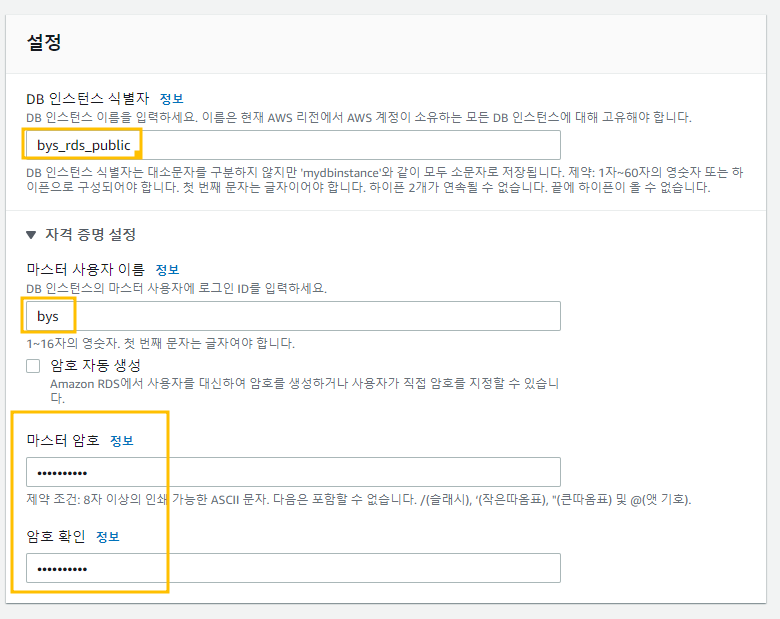Open 정보 link next to 암호 확인
Viewport: 780px width, 619px height.
click(x=107, y=536)
